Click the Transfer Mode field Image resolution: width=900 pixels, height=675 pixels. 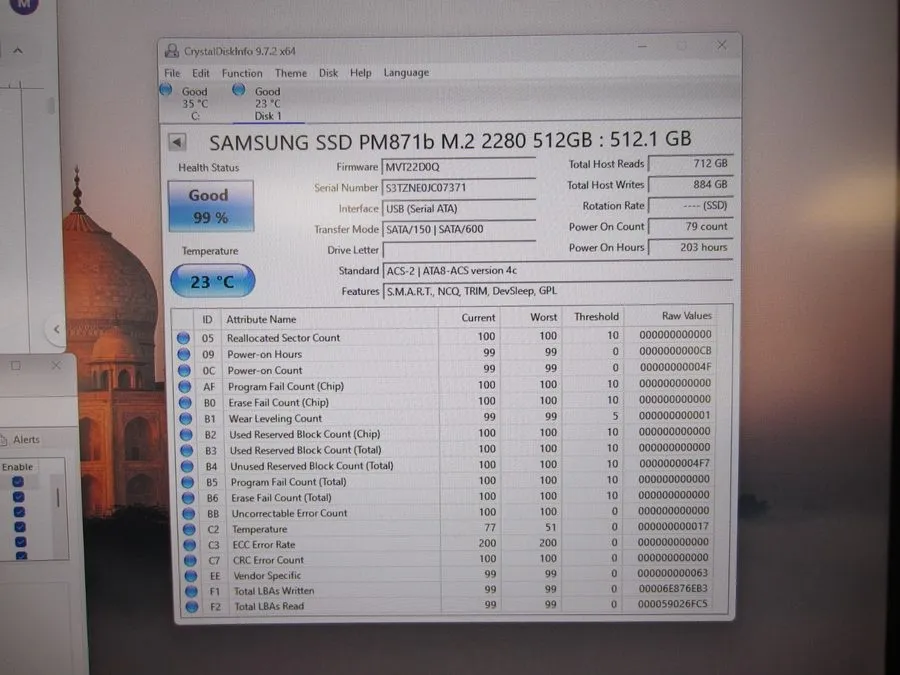[459, 229]
